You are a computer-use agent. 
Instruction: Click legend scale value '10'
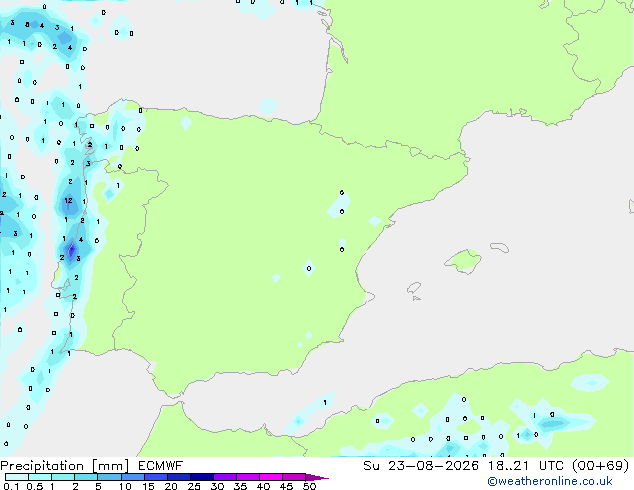(125, 486)
